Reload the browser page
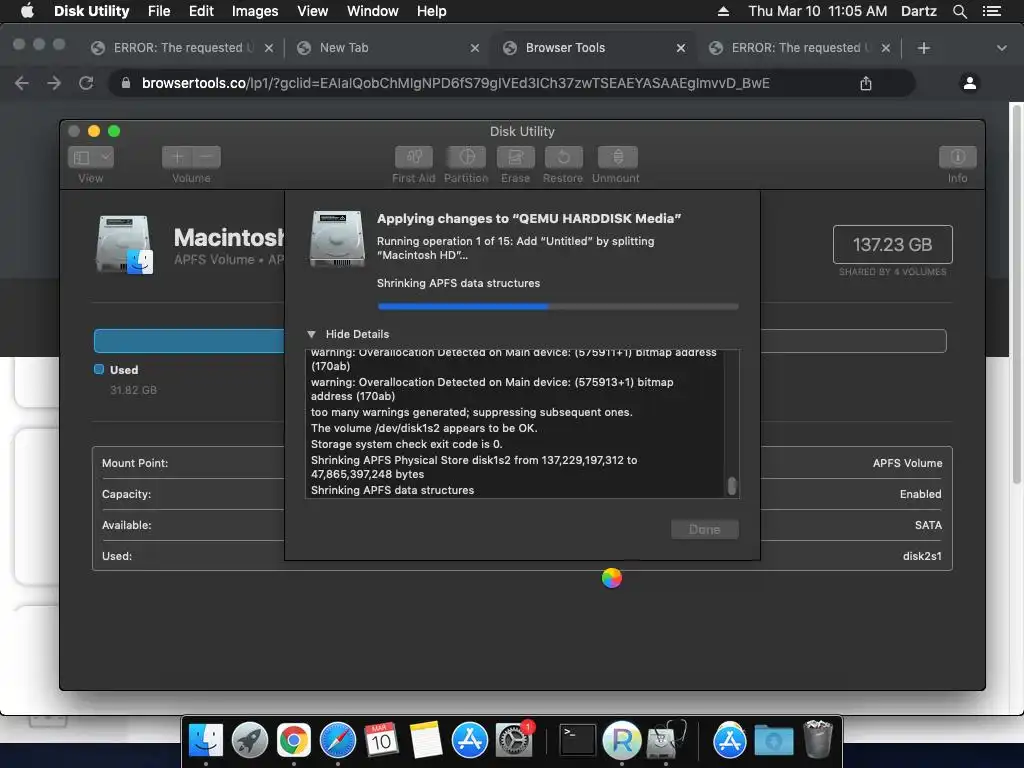 [86, 83]
